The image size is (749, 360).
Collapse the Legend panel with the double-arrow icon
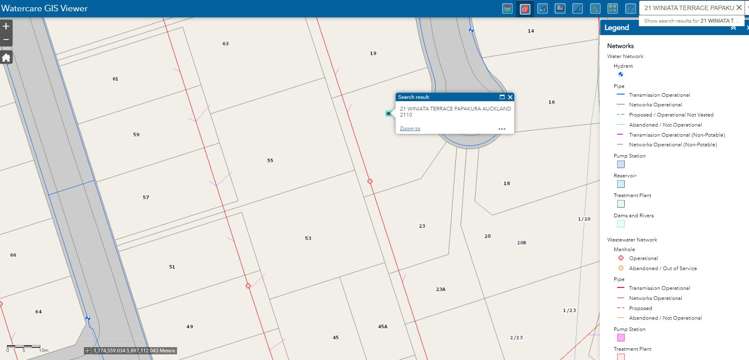734,28
